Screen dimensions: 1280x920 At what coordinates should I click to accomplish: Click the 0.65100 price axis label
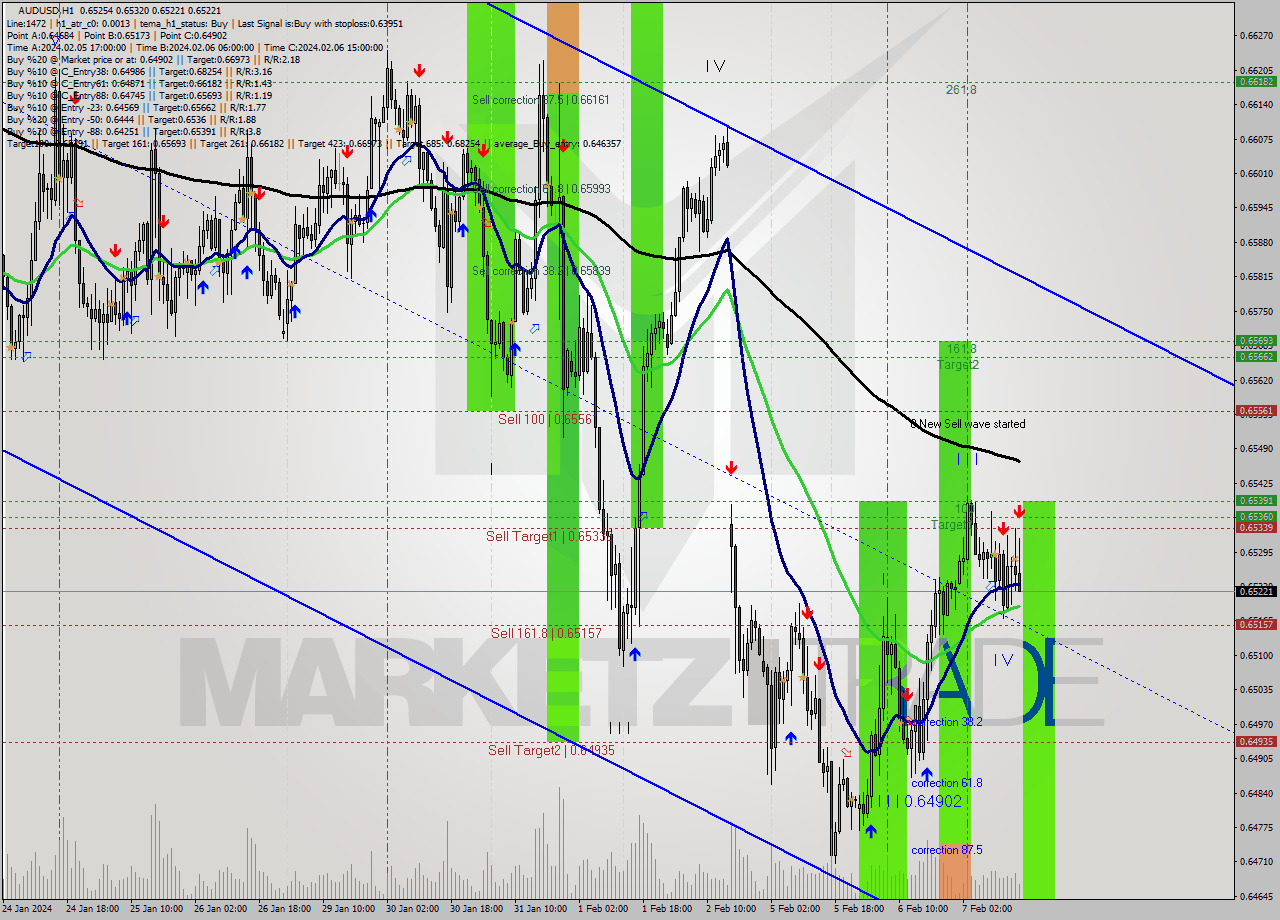tap(1255, 656)
